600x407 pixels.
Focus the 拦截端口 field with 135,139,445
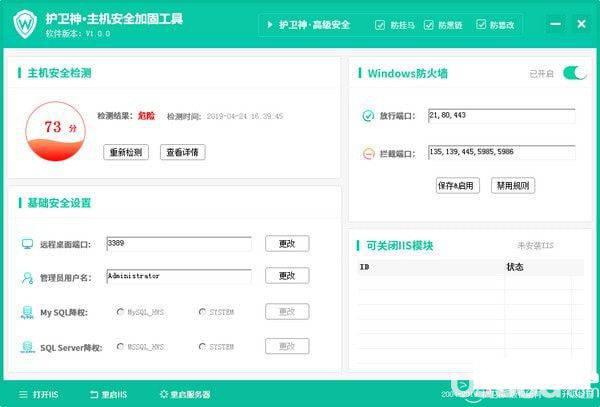point(502,152)
